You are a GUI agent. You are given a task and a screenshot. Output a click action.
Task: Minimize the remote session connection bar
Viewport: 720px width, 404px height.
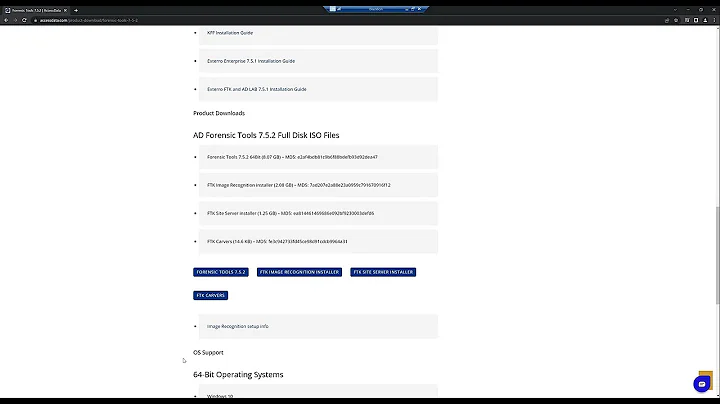point(407,9)
